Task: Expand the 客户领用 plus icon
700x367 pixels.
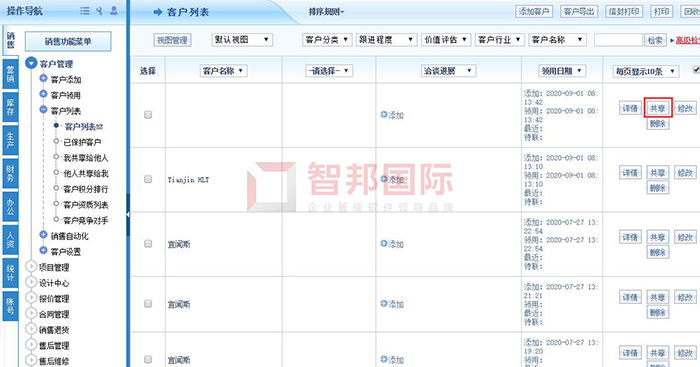Action: pos(43,94)
